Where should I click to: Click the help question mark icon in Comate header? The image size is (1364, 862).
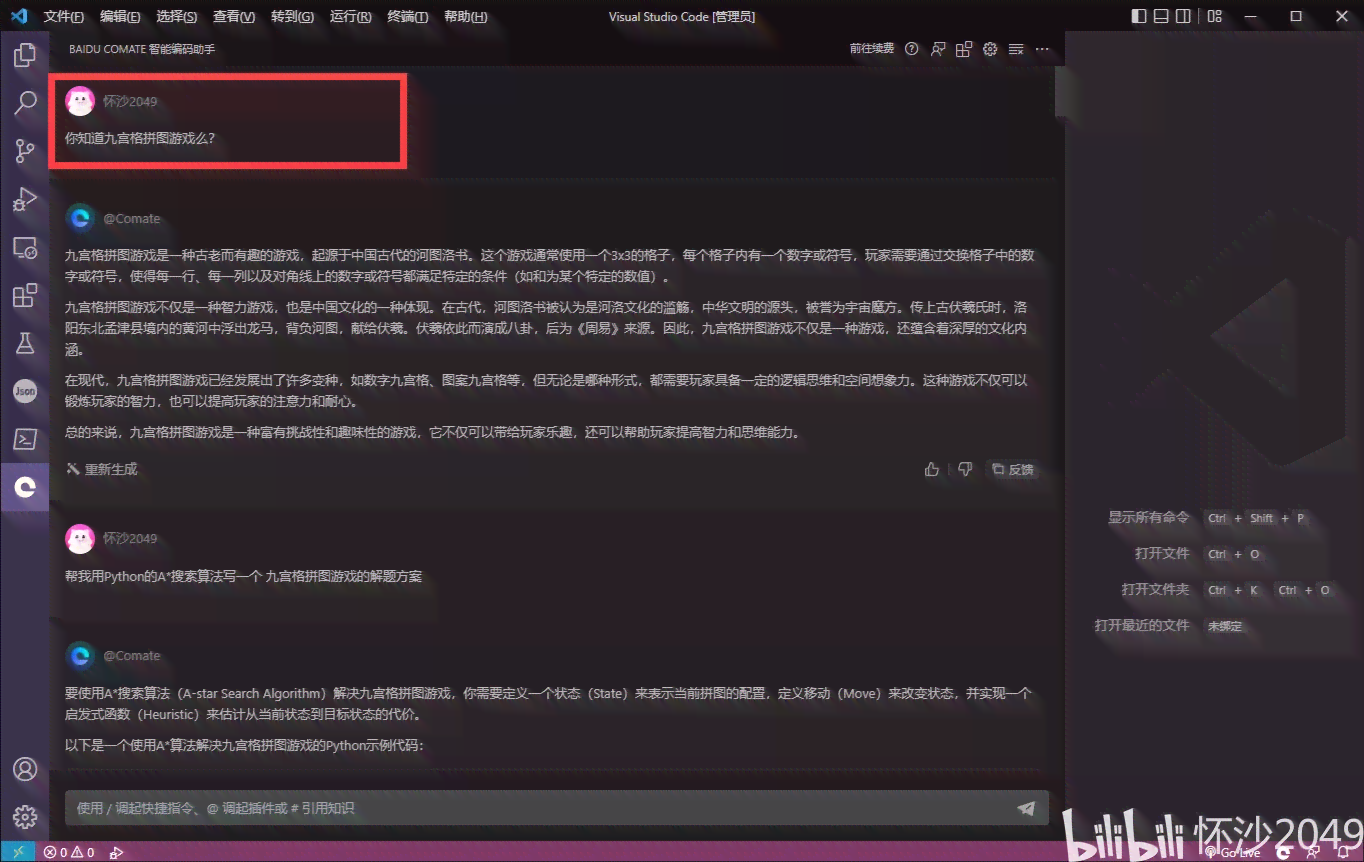coord(911,49)
